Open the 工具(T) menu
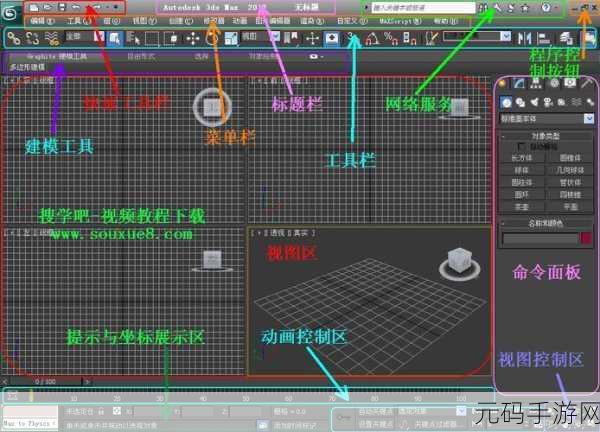Screen dimensions: 600x432 80,21
